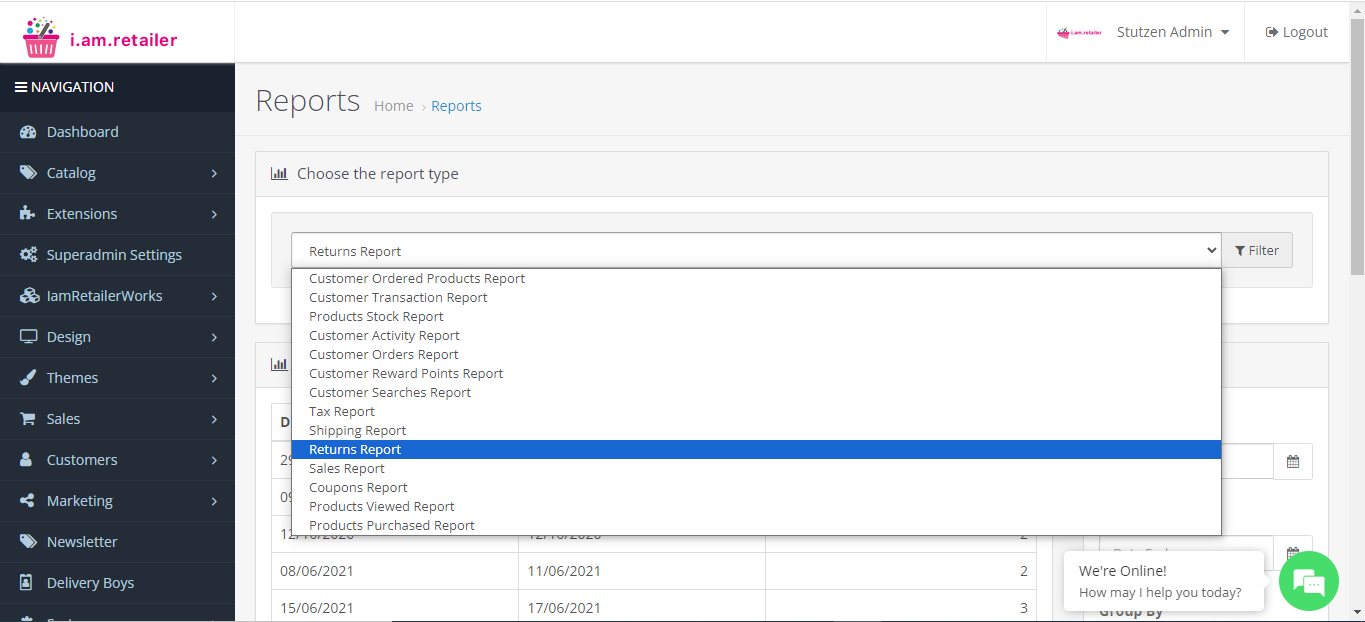Click the Dashboard palette icon
1365x622 pixels.
[28, 132]
